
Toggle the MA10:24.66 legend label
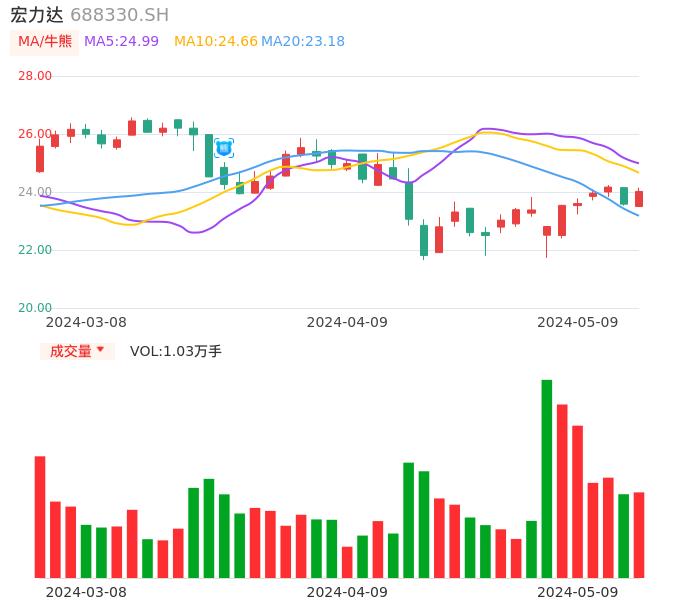215,41
